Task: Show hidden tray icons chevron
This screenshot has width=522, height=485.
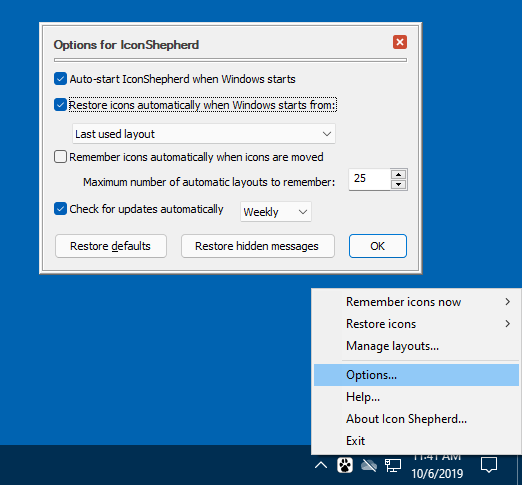Action: 321,465
